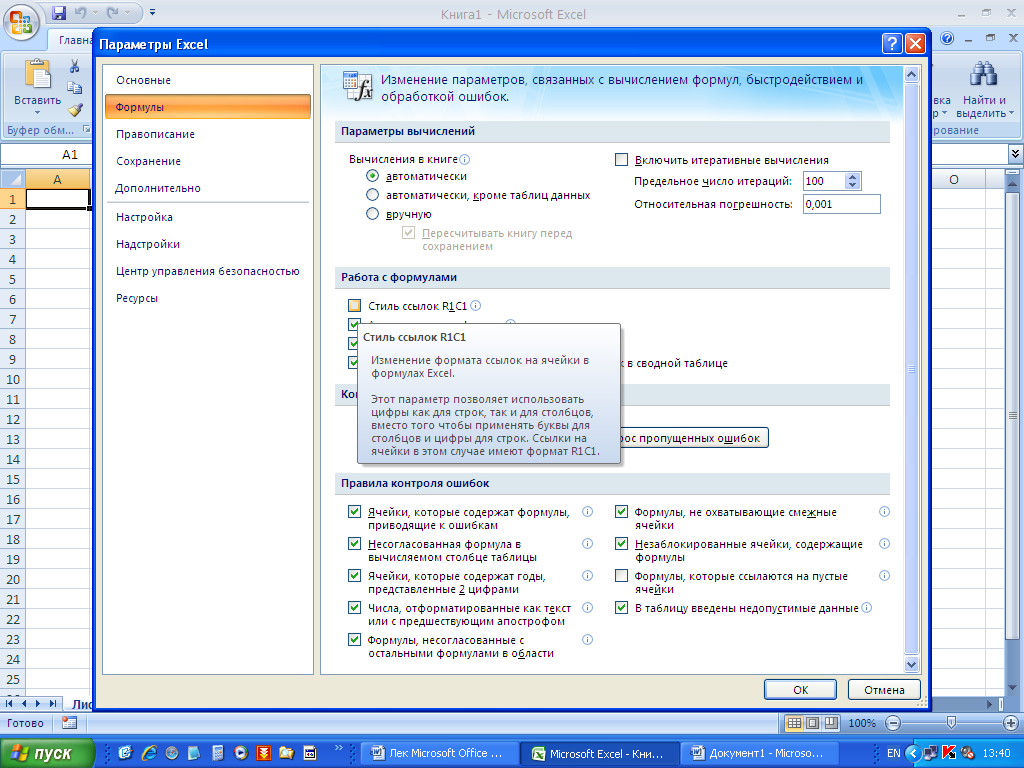Click the zoom slider handle
Viewport: 1024px width, 768px height.
[x=952, y=723]
